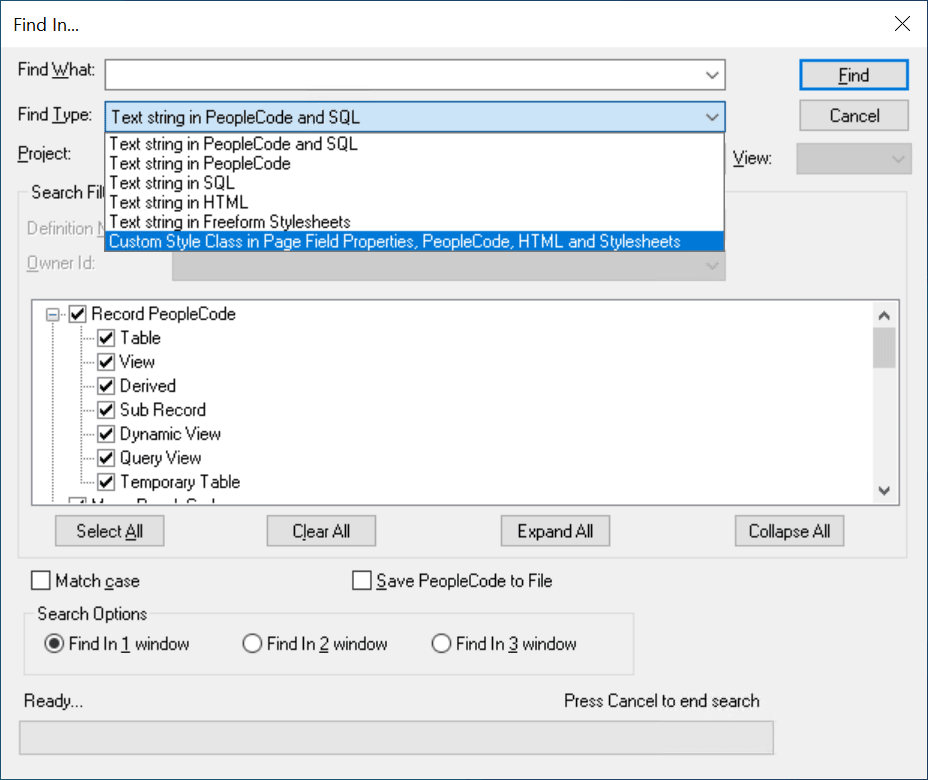Screen dimensions: 928x780
Task: Click the Ready status text
Action: pos(53,701)
